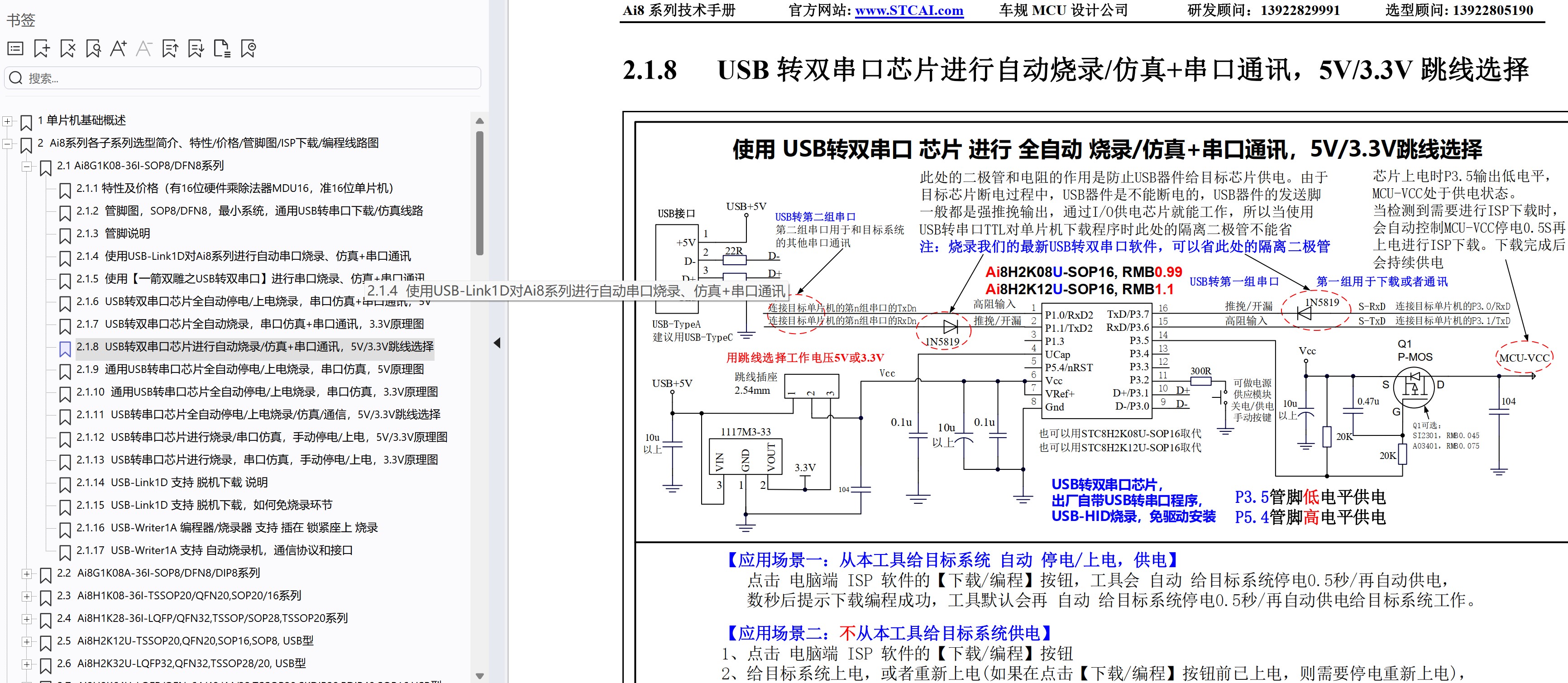Select bookmark 2.1.7 USB转双串口 3.3V原理图
The image size is (1568, 683).
point(249,324)
